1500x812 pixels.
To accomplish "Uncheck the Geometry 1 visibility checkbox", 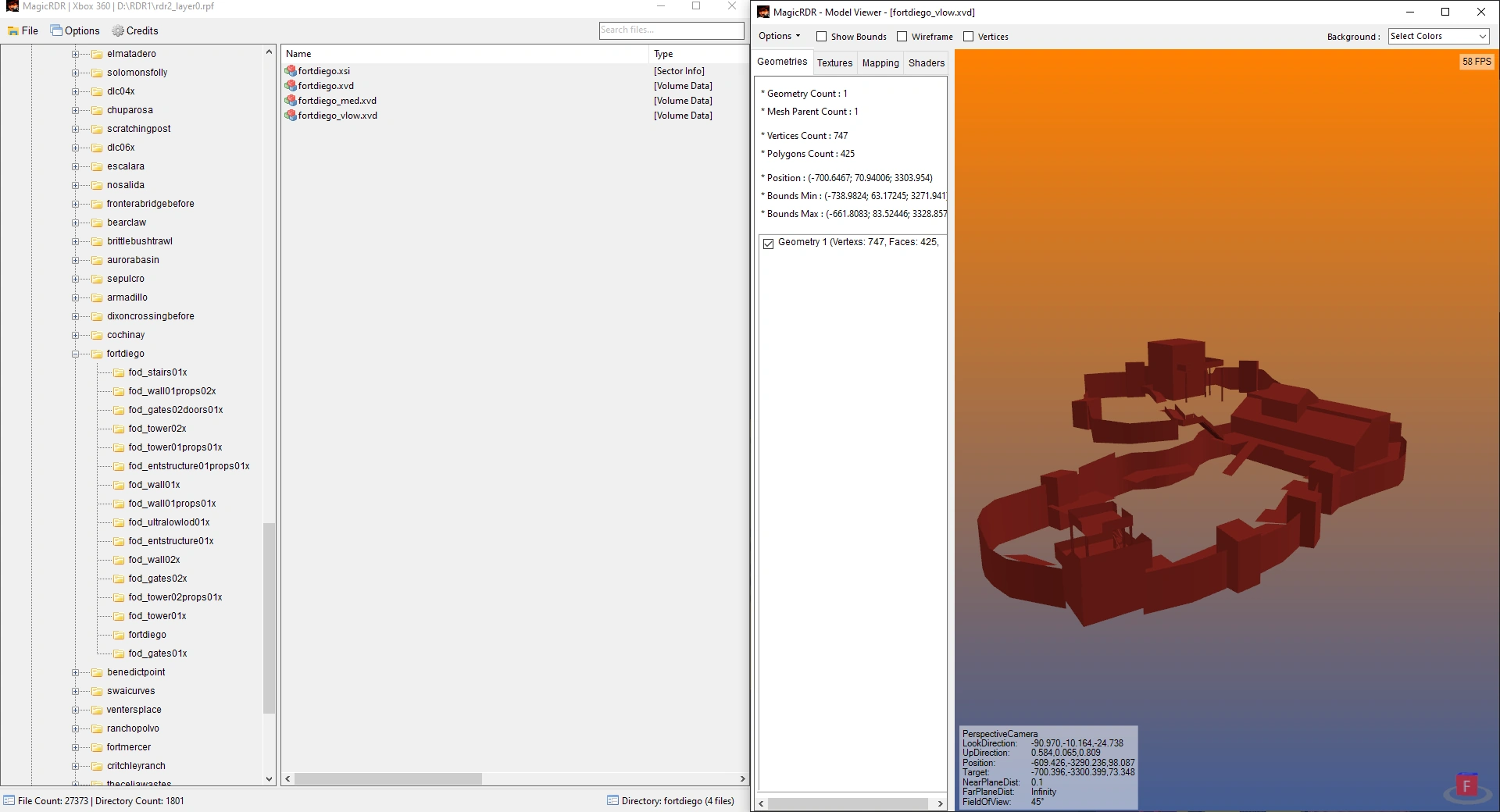I will (768, 244).
